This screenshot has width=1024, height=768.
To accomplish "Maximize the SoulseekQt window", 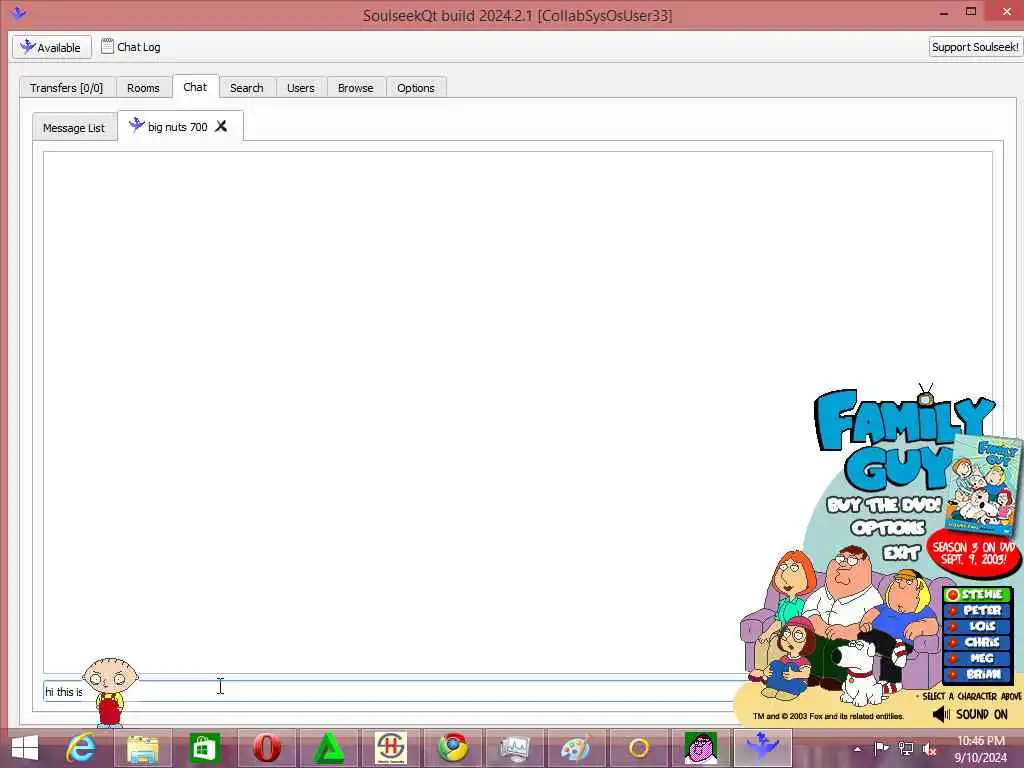I will [971, 12].
